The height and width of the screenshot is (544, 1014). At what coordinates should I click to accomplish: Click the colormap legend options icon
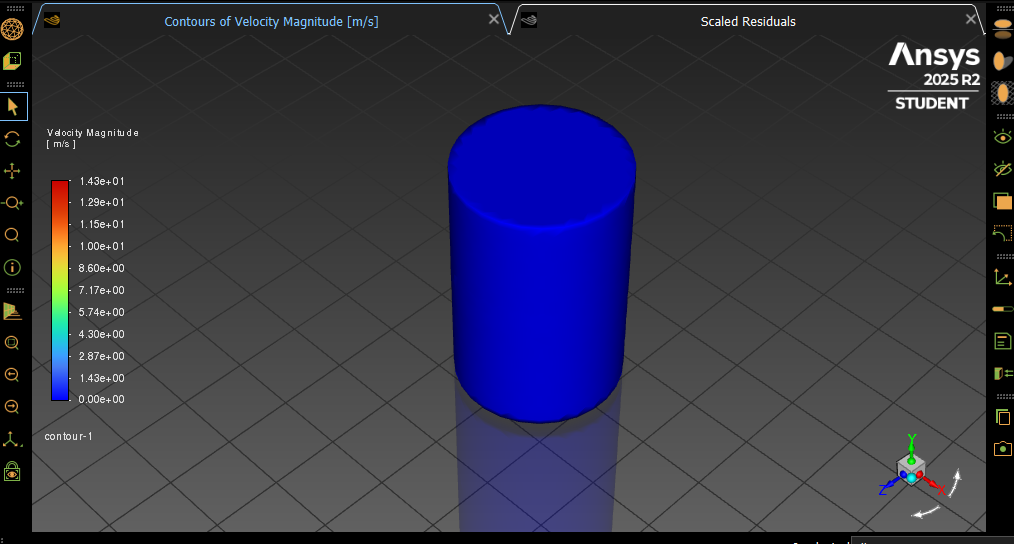click(1002, 373)
